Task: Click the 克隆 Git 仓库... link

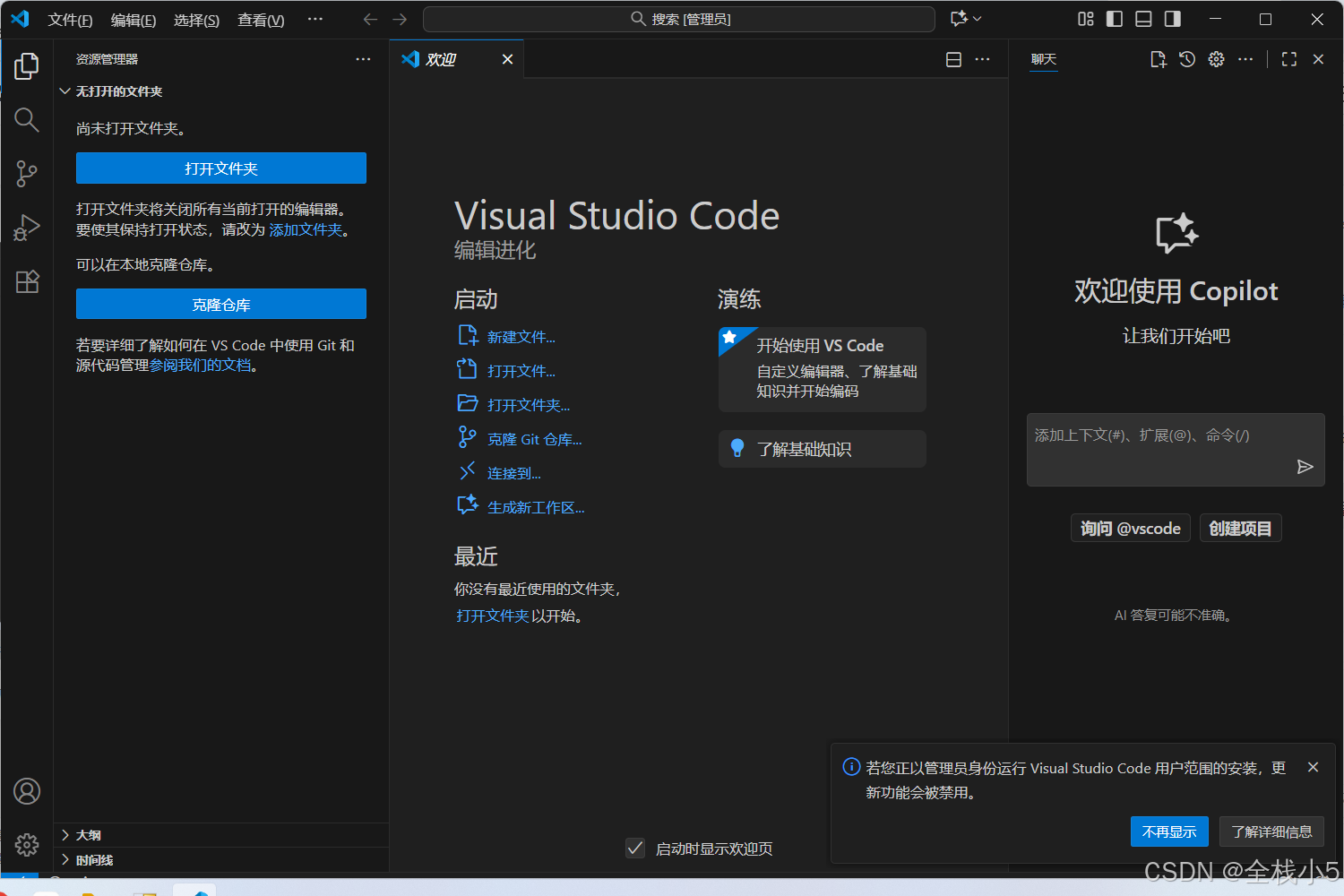Action: click(534, 439)
